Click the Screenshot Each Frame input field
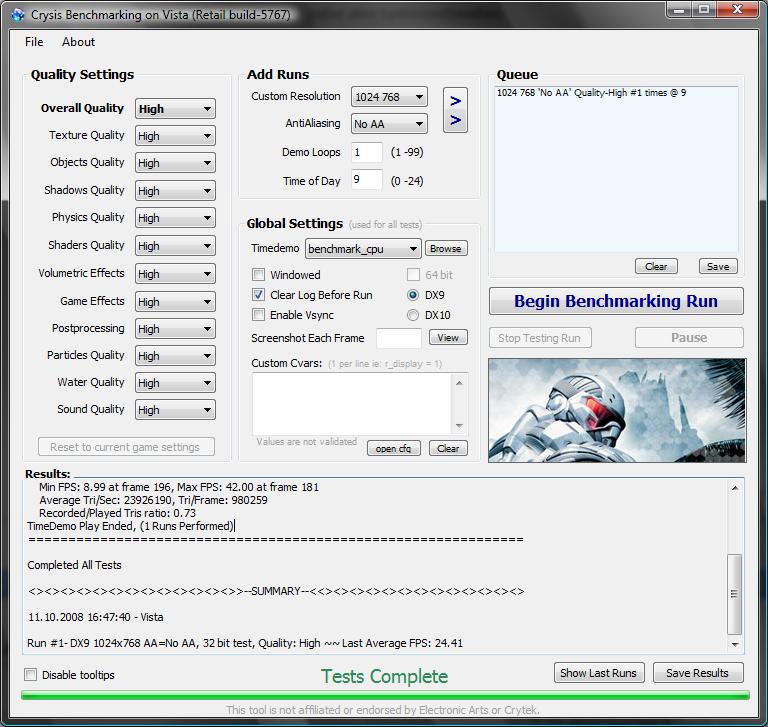Screen dimensions: 768x727 [x=399, y=338]
